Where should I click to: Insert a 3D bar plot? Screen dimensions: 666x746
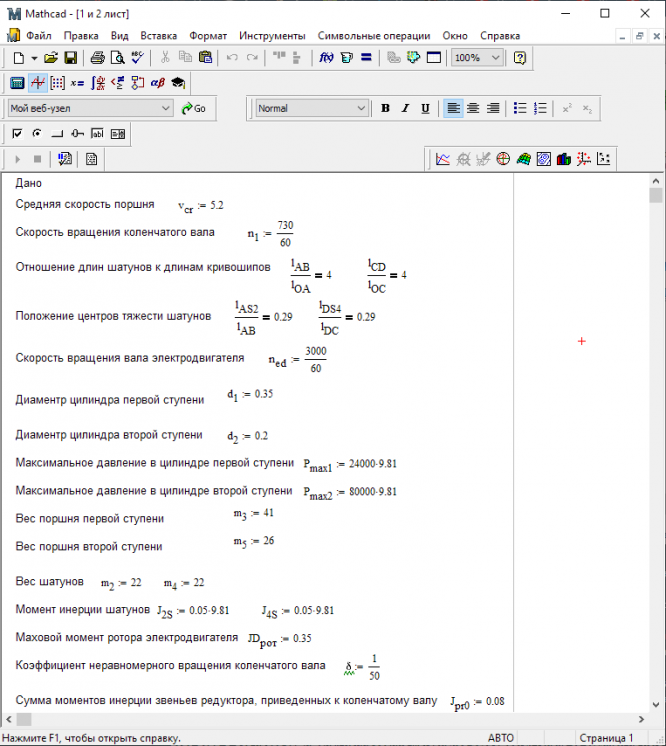564,159
